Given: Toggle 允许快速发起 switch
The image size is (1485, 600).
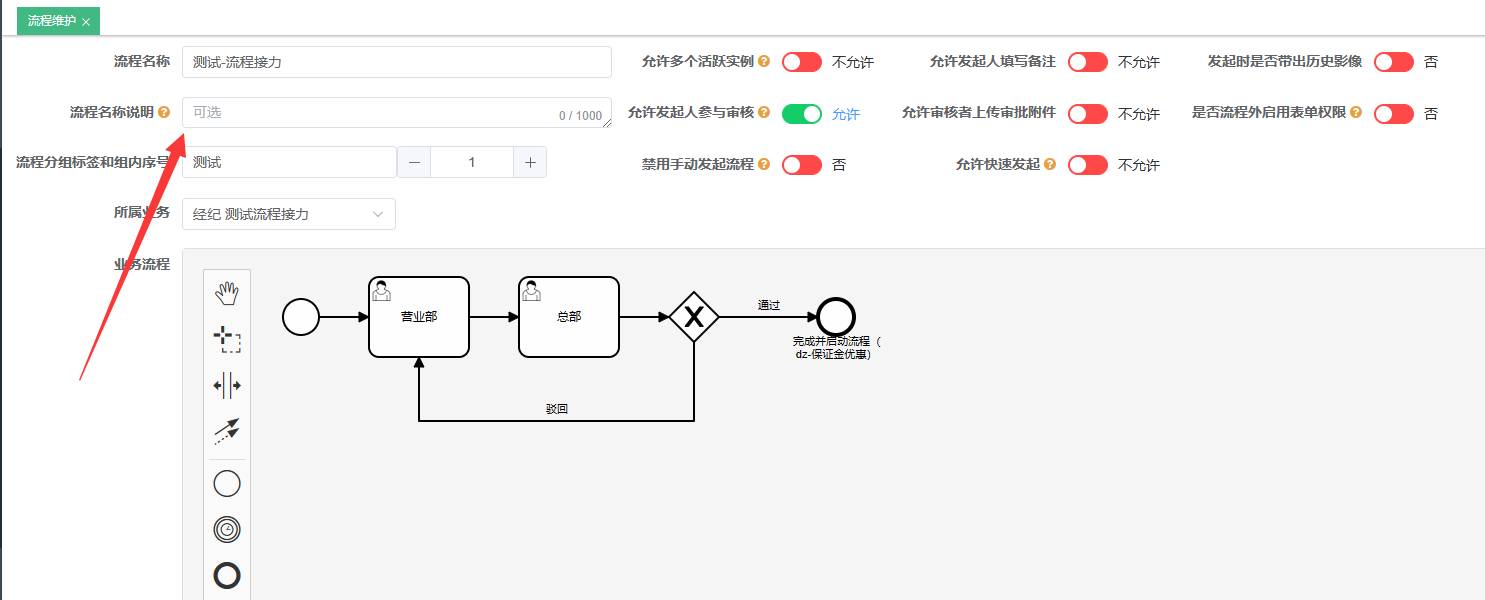Looking at the screenshot, I should click(x=1088, y=165).
